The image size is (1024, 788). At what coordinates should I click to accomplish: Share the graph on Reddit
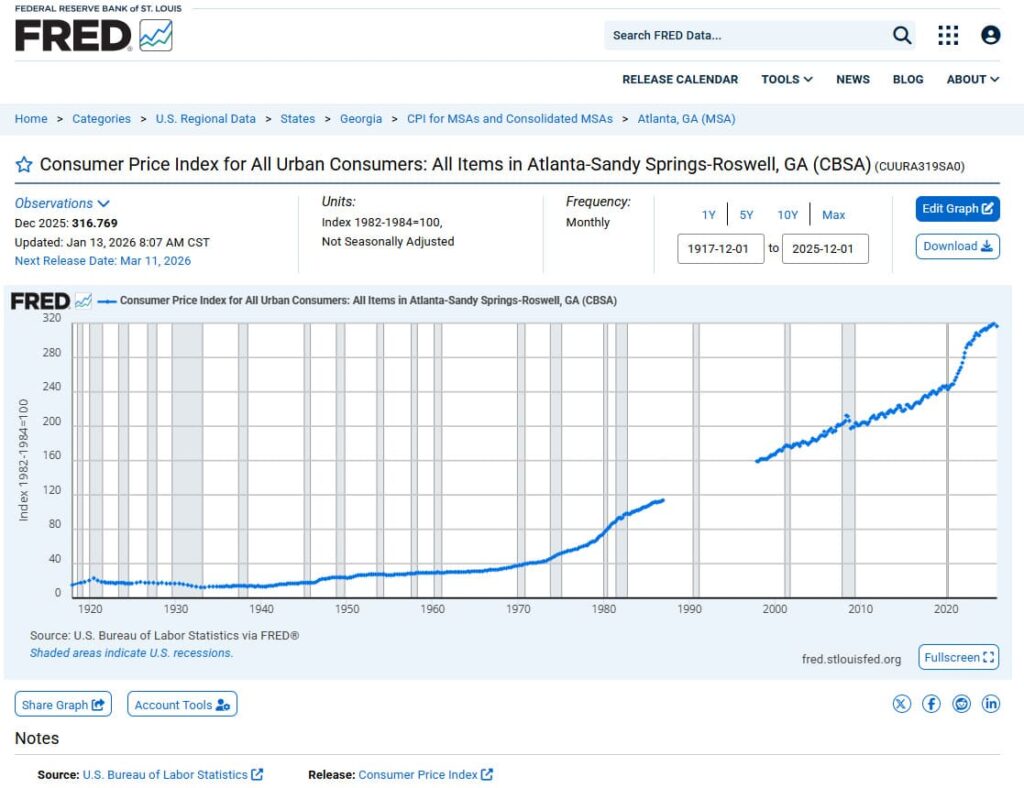point(961,704)
